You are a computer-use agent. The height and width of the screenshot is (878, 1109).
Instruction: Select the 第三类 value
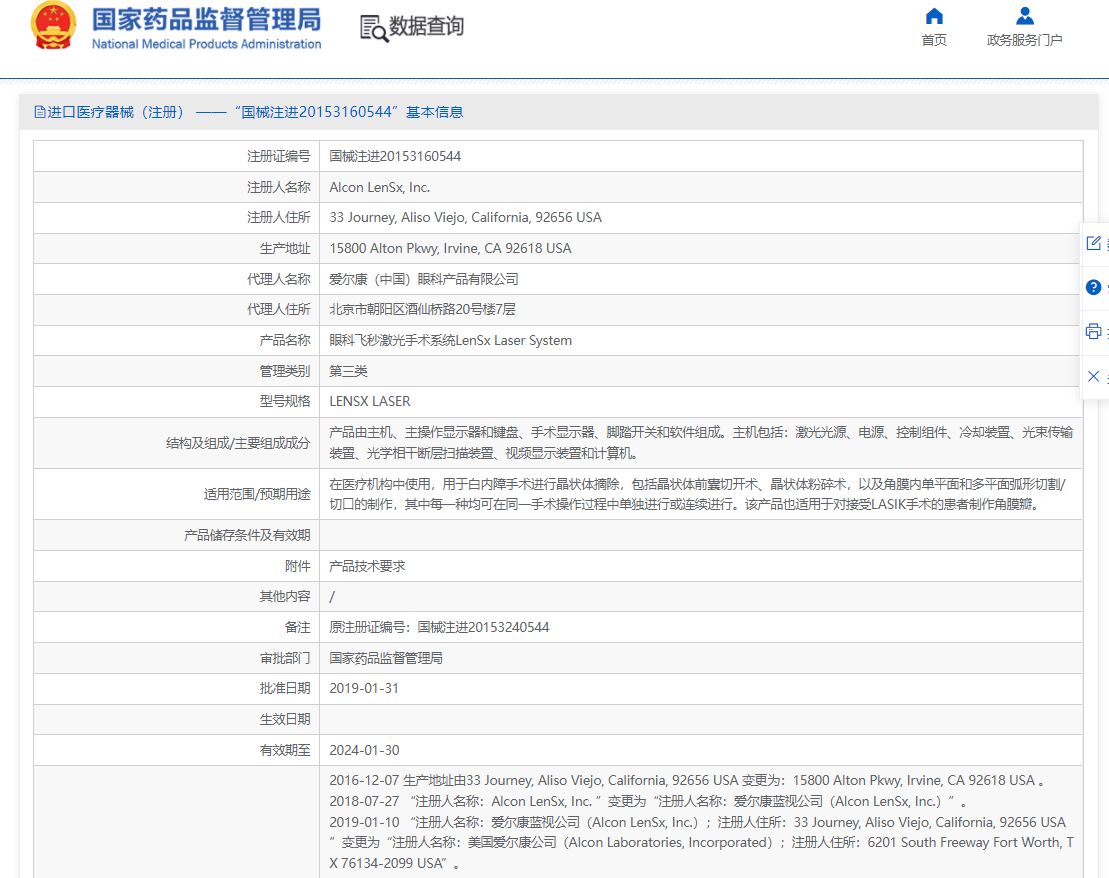tap(349, 371)
